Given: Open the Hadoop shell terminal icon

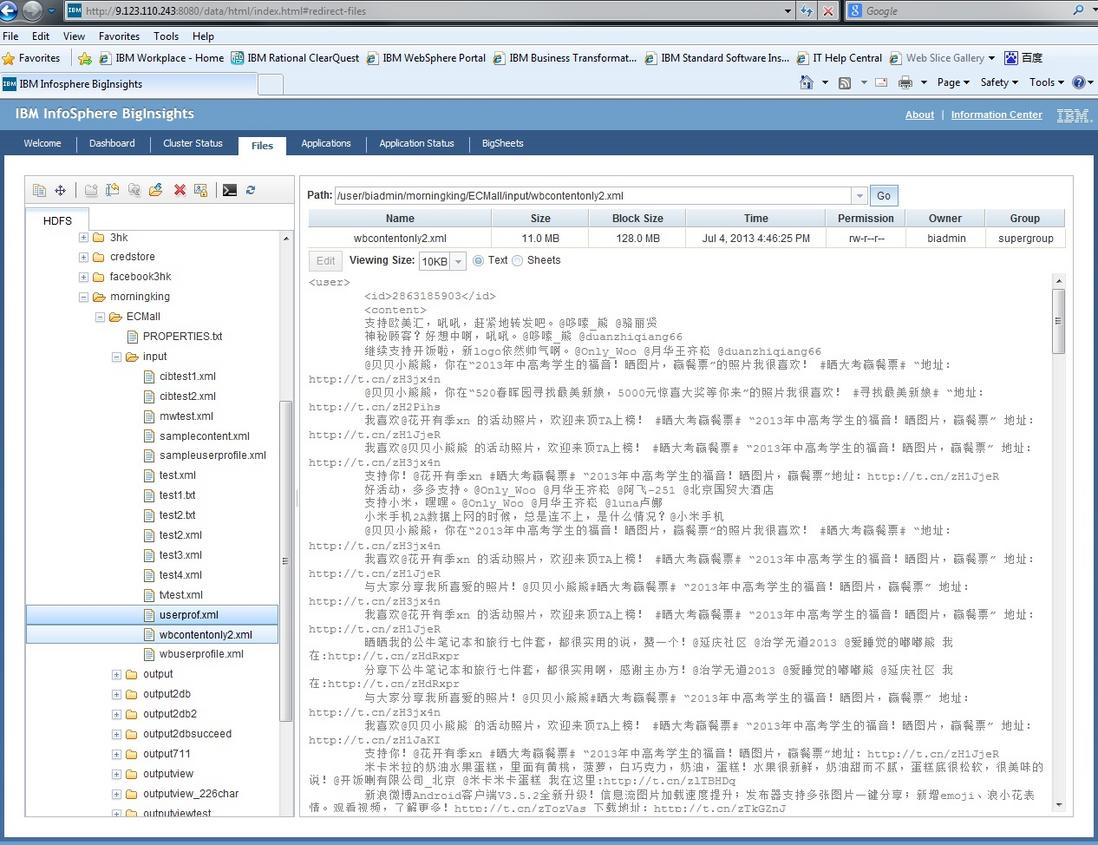Looking at the screenshot, I should tap(230, 190).
